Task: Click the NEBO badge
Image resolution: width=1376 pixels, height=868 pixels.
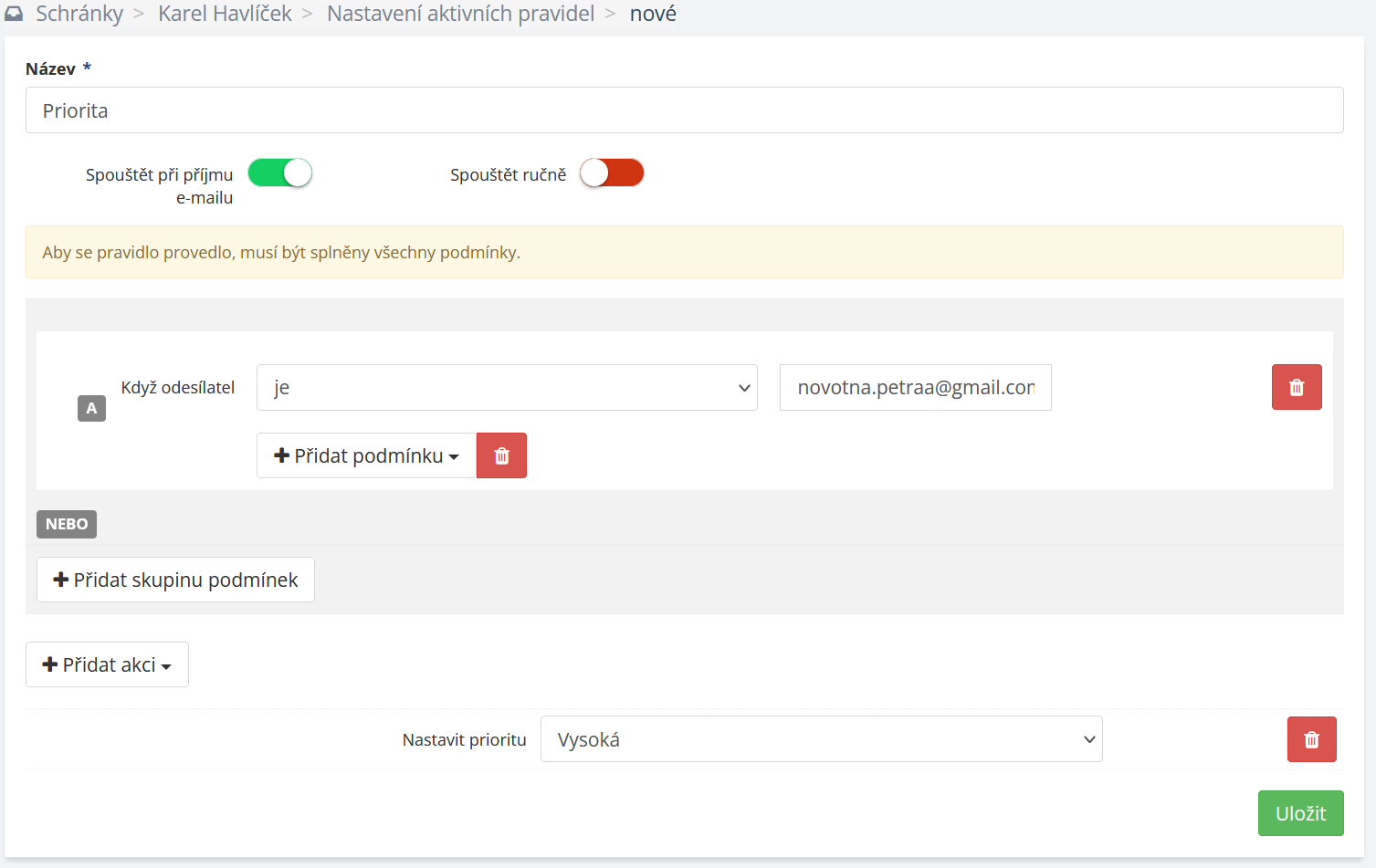Action: (67, 524)
